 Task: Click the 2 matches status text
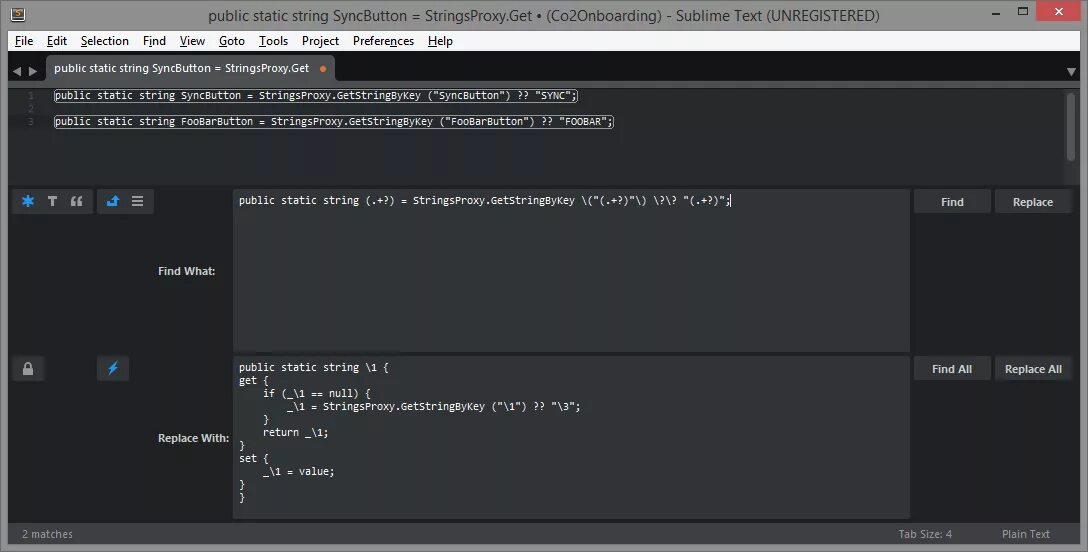click(47, 534)
